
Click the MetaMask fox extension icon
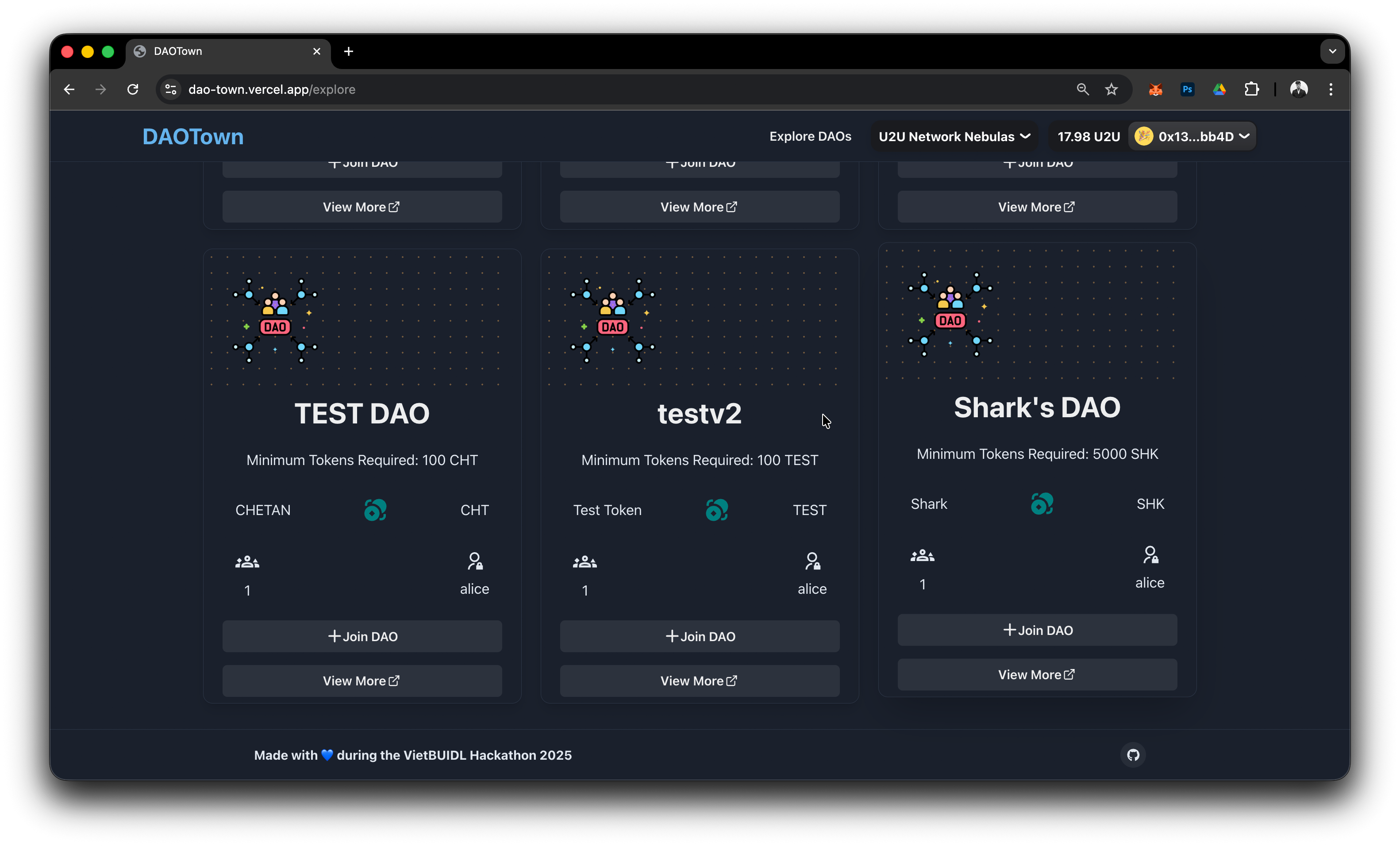1155,89
